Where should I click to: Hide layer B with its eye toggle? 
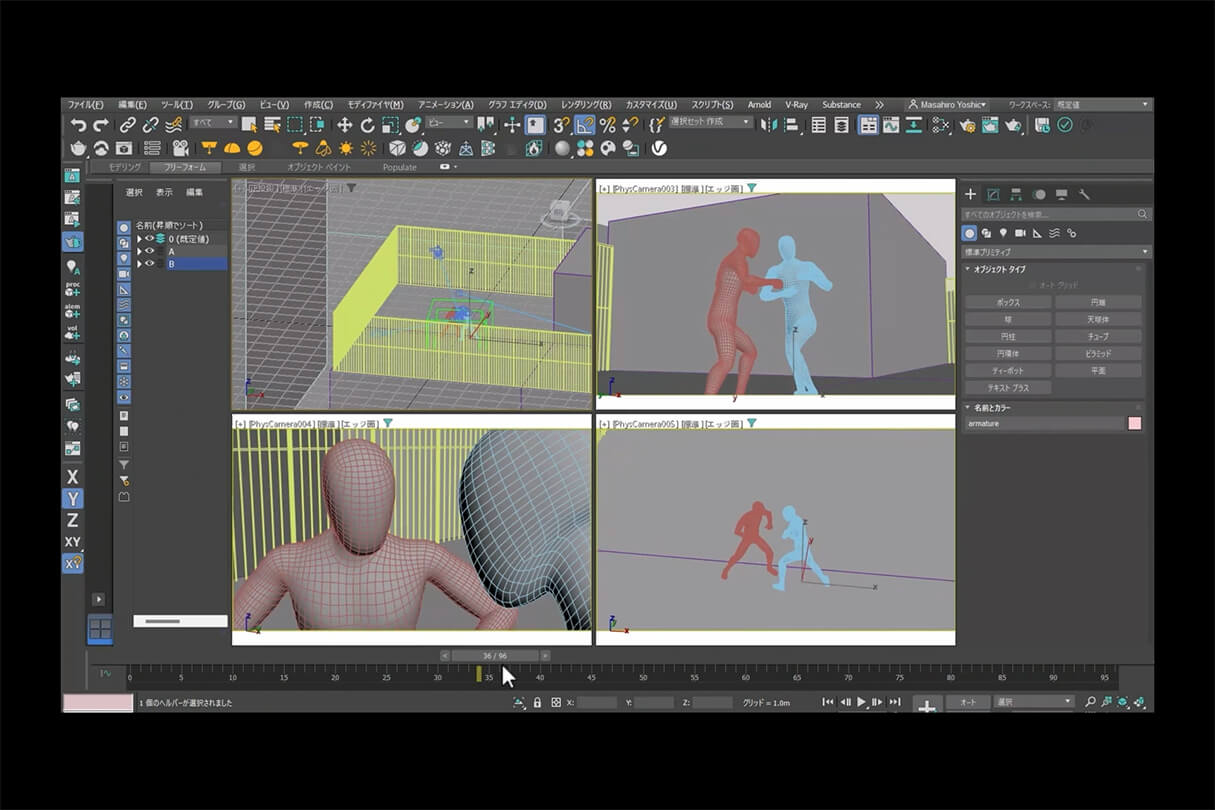pyautogui.click(x=148, y=263)
